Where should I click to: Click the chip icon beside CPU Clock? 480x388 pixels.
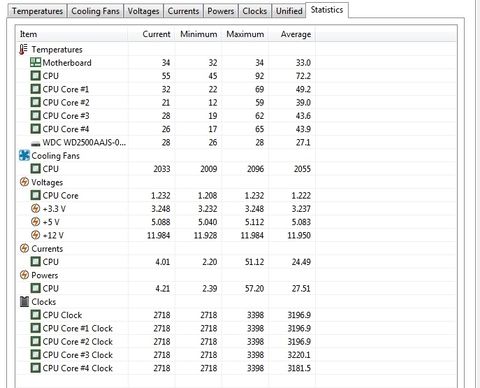(35, 315)
